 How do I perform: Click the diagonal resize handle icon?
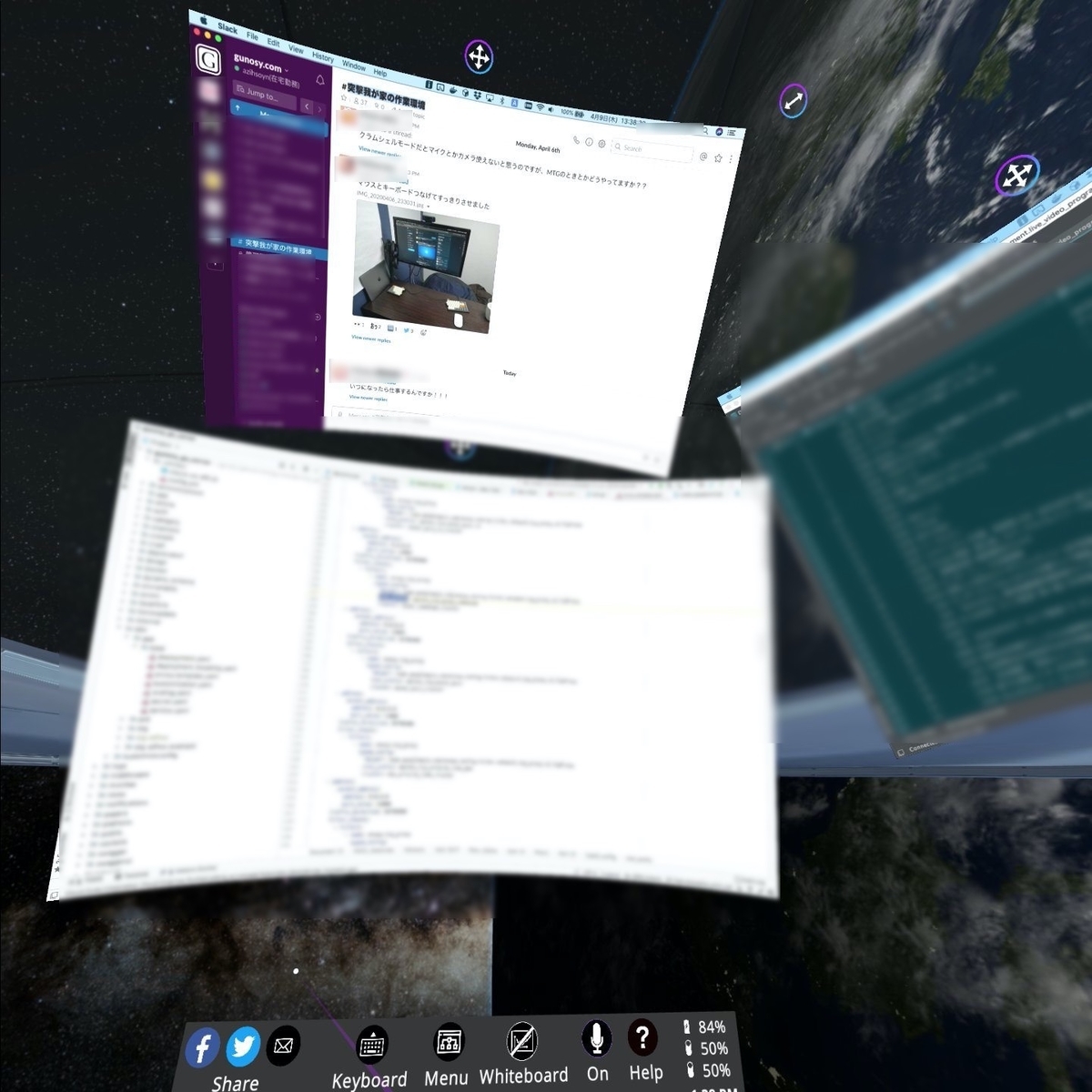pos(794,101)
